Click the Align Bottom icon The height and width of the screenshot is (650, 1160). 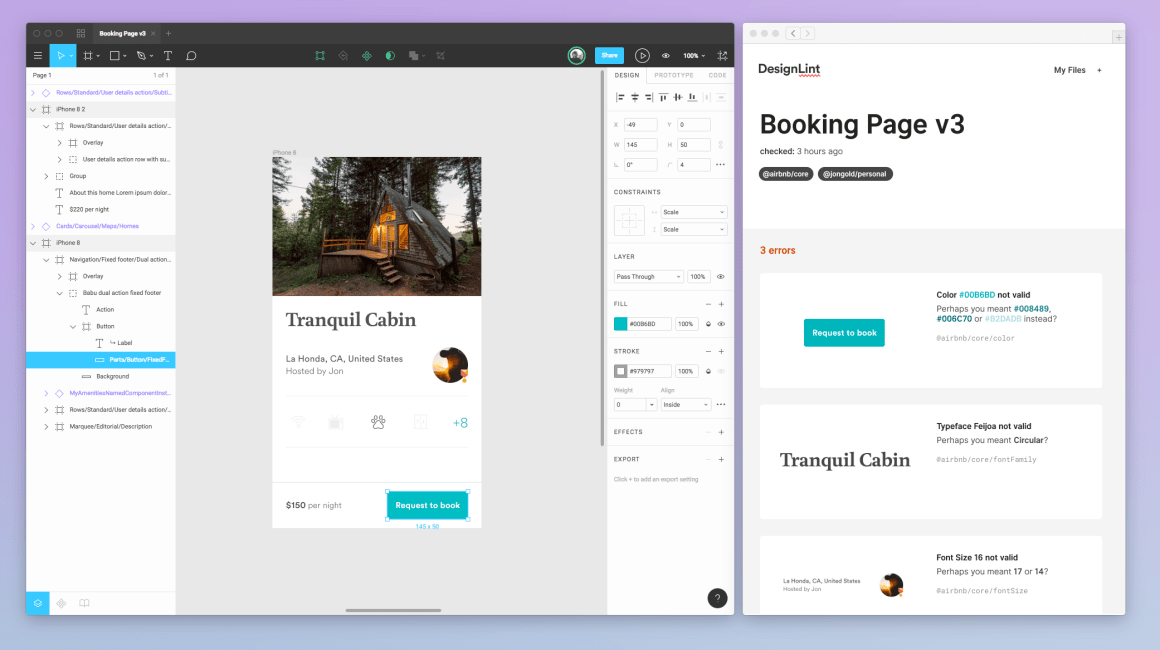click(x=692, y=97)
